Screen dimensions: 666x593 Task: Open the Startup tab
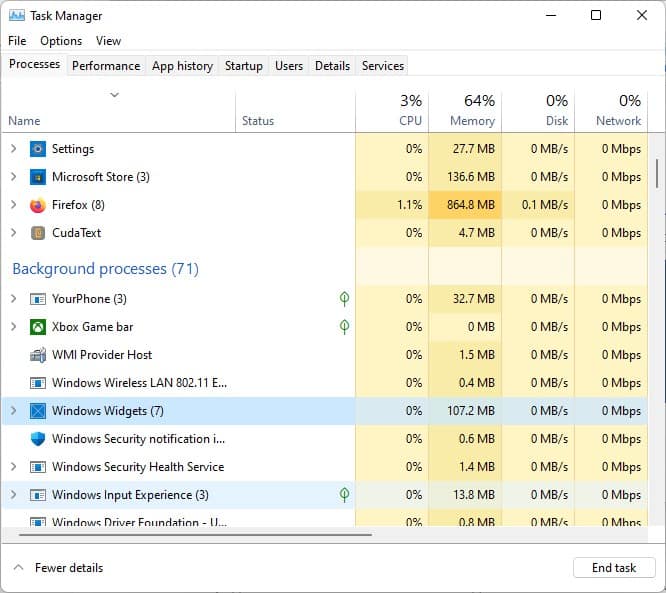point(244,66)
